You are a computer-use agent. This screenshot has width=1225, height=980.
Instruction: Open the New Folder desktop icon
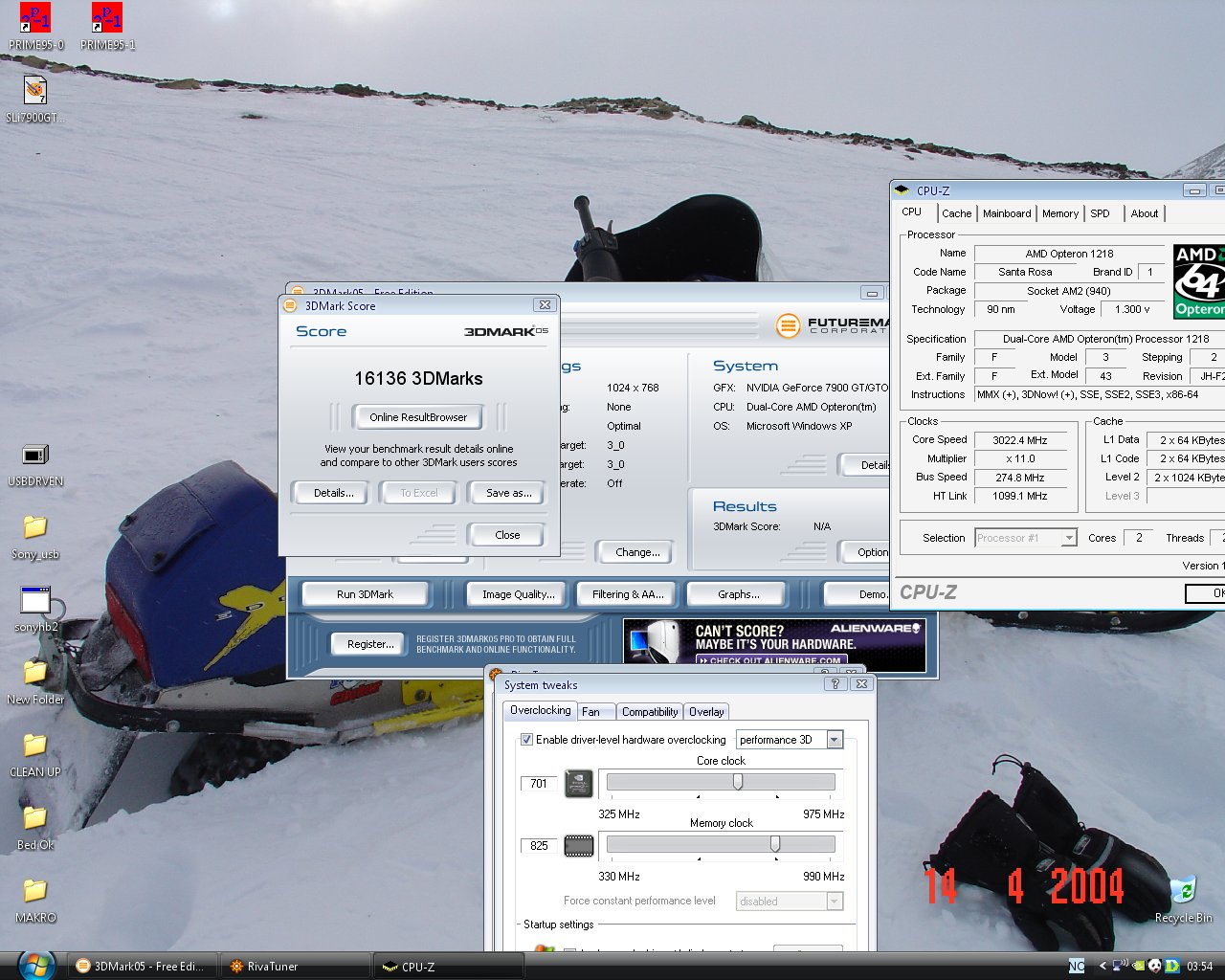click(35, 681)
